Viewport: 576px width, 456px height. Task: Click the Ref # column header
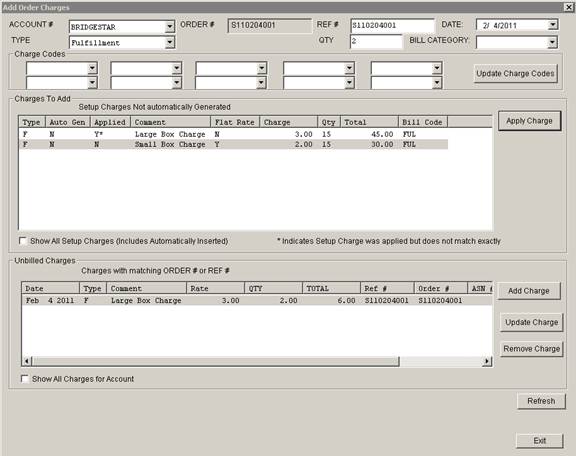pos(387,288)
